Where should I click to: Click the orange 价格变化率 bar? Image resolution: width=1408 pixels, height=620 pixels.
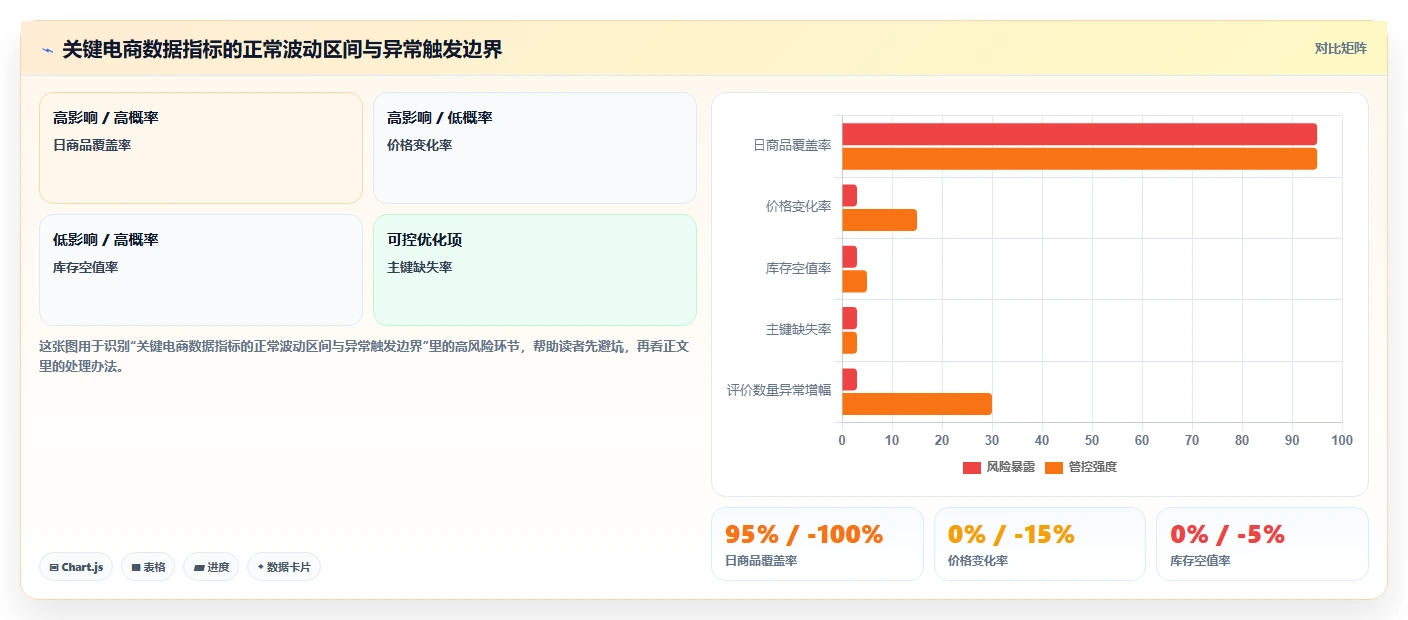click(x=879, y=220)
